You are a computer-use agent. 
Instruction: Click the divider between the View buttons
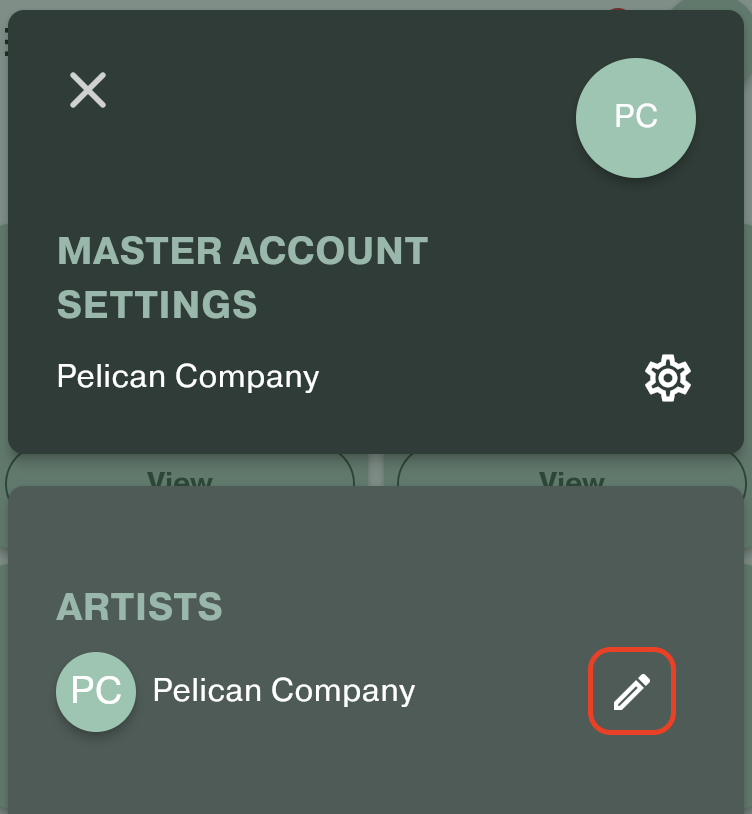(x=375, y=470)
